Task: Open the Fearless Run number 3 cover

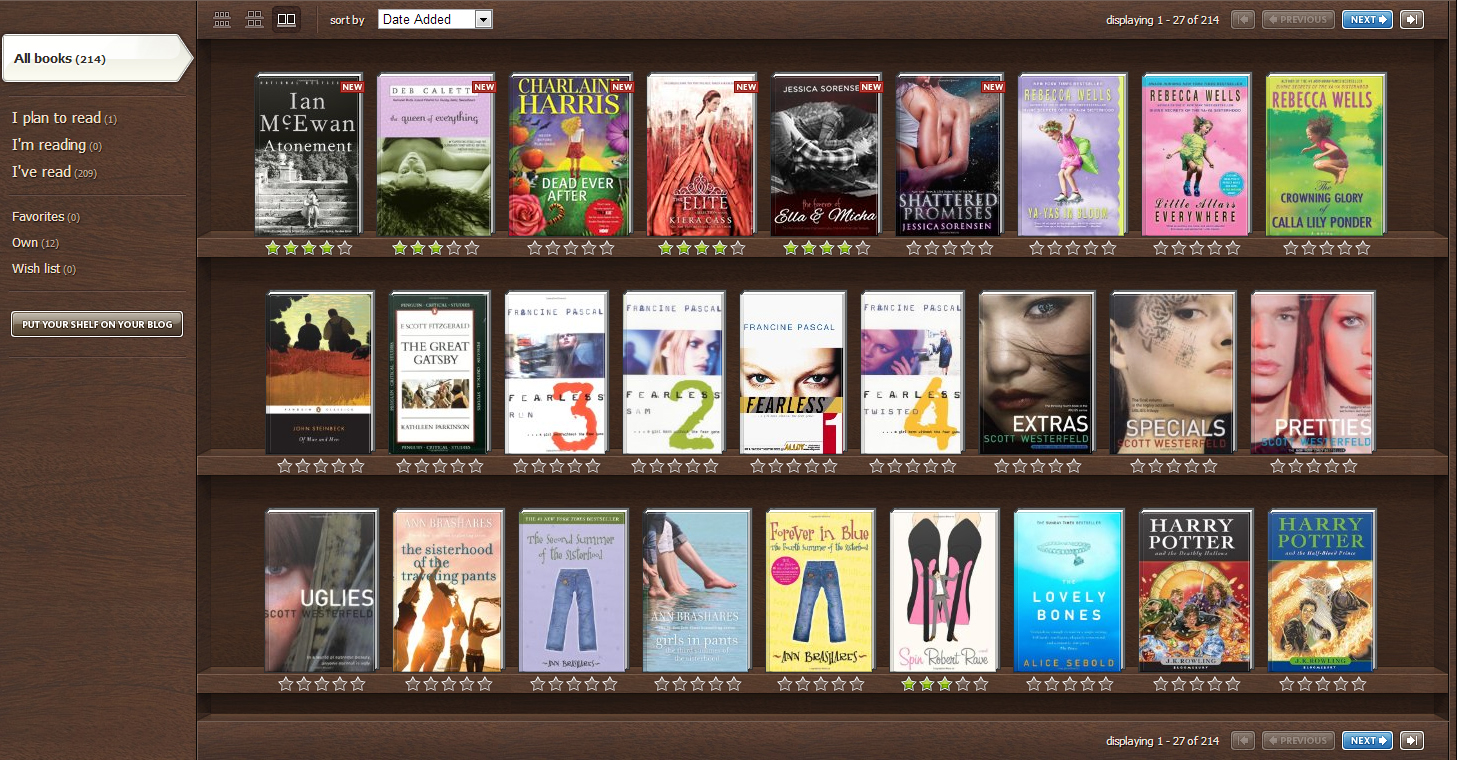Action: tap(557, 373)
